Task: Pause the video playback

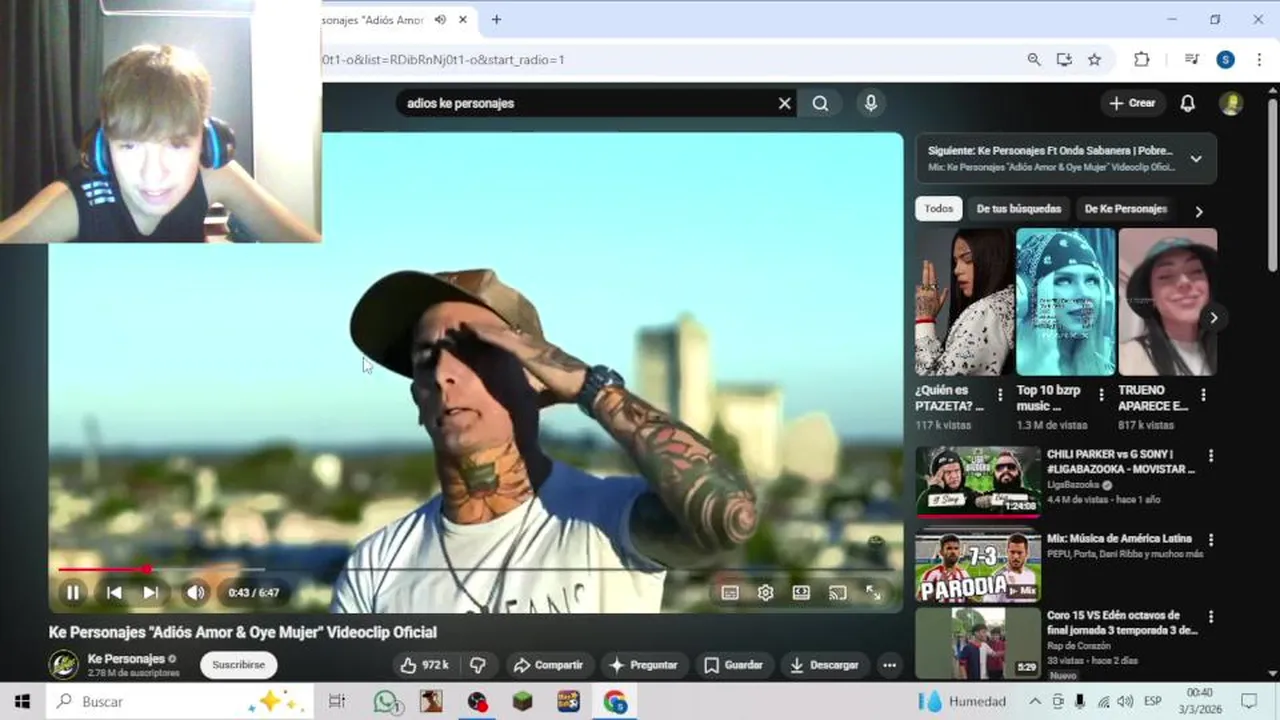Action: point(73,593)
